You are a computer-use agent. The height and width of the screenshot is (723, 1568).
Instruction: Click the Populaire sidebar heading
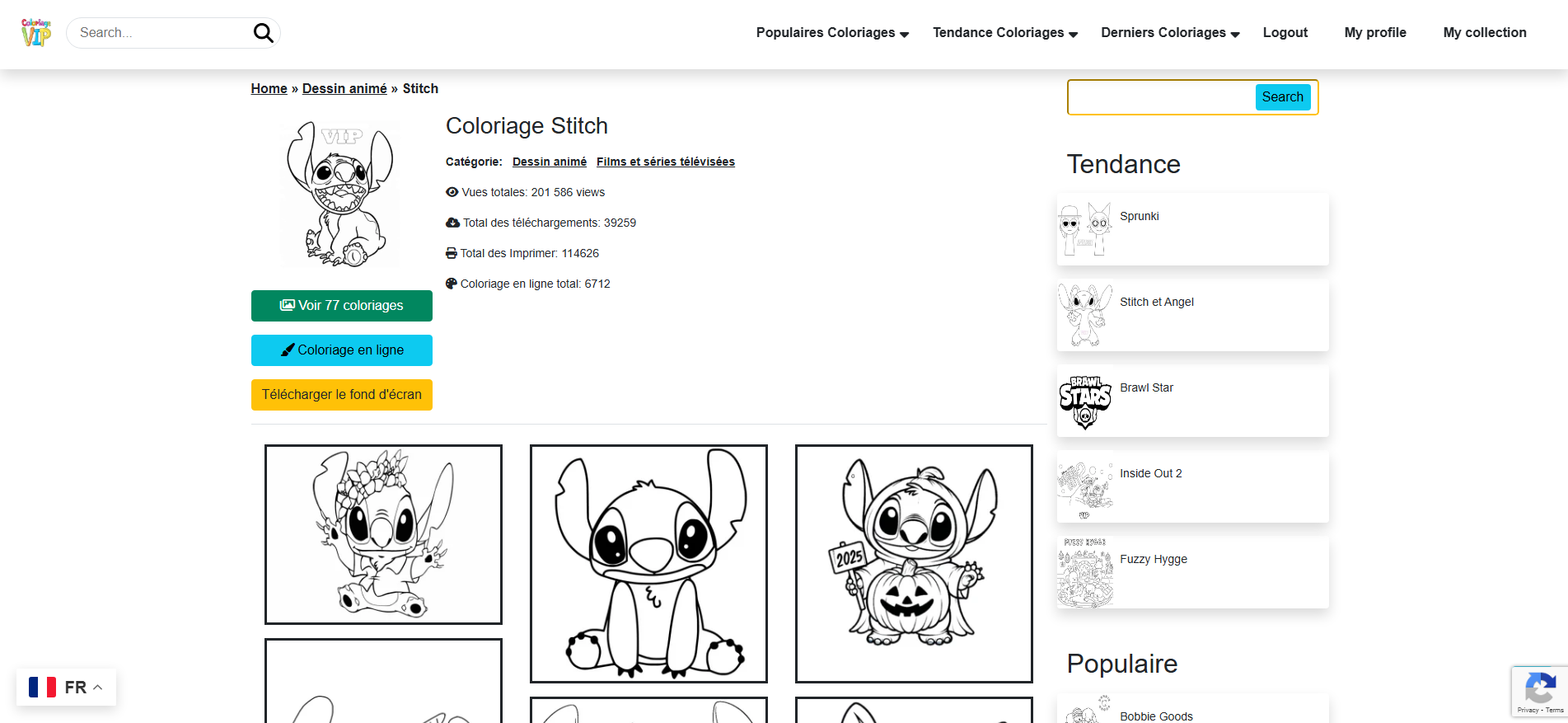1122,664
